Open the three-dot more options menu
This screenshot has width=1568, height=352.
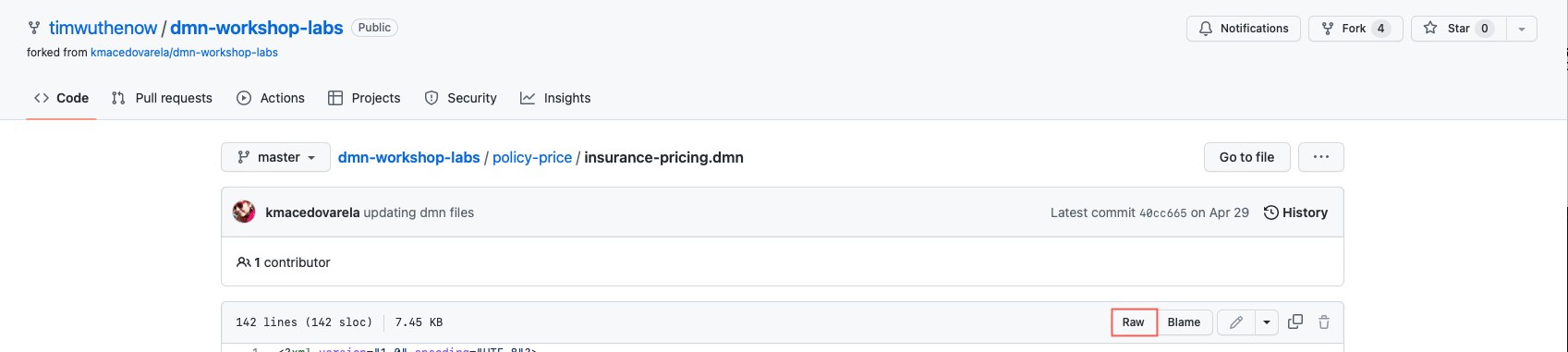click(x=1321, y=157)
